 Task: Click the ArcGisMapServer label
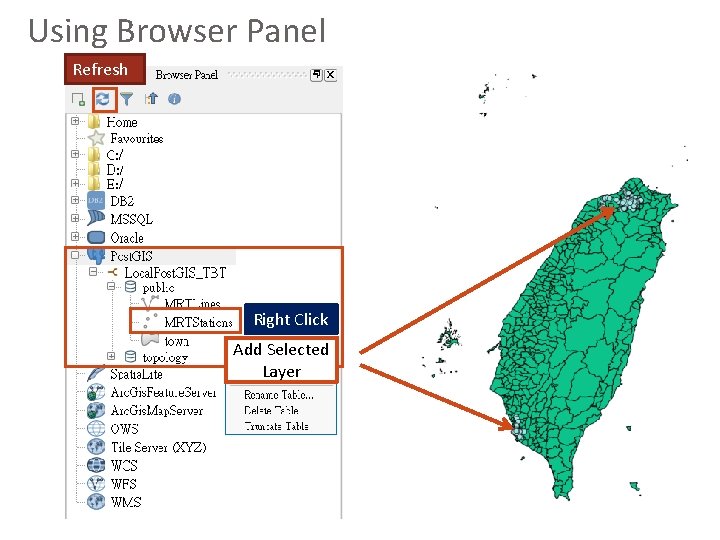(157, 411)
